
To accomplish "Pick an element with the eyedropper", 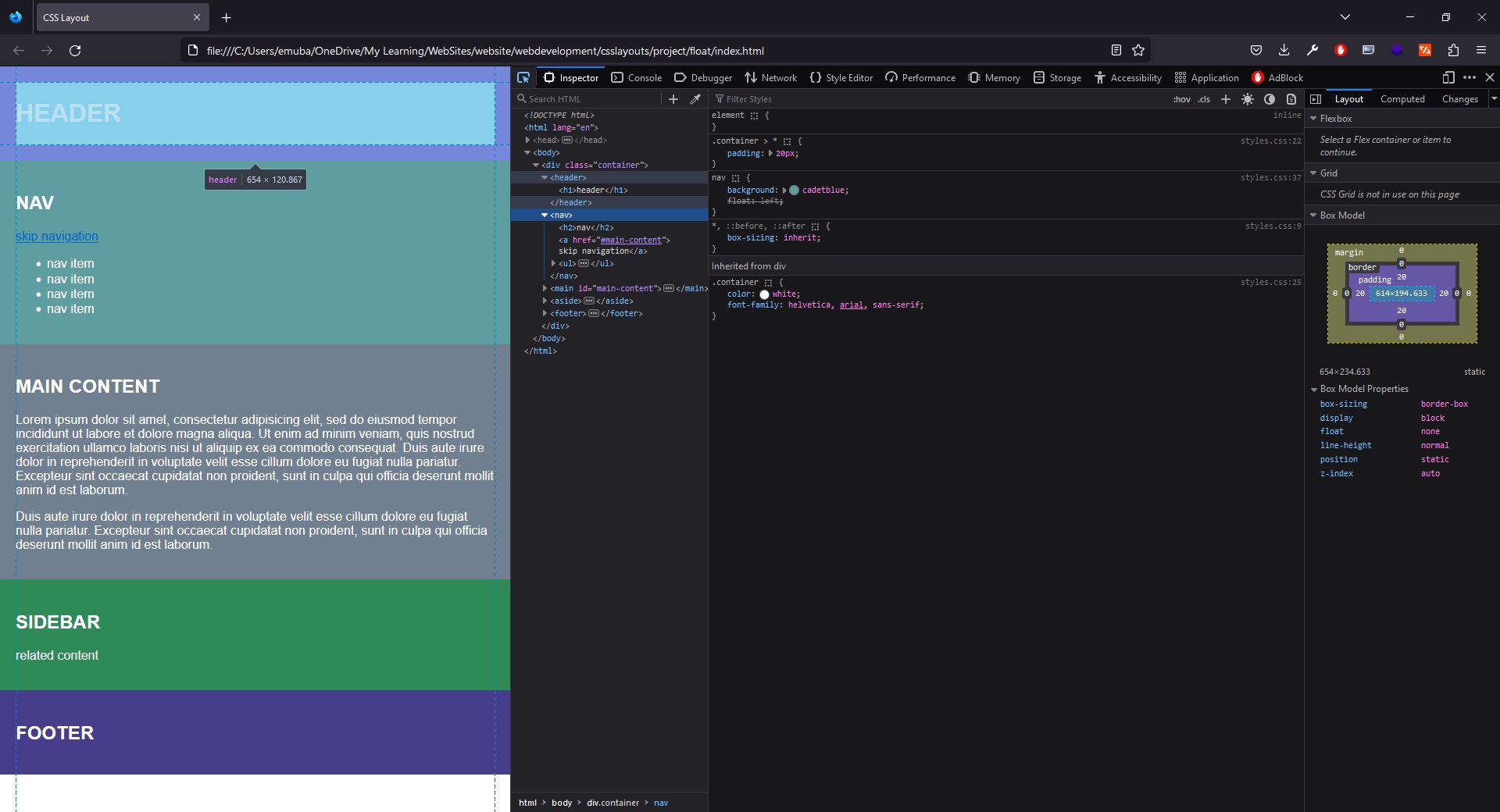I will tap(695, 99).
